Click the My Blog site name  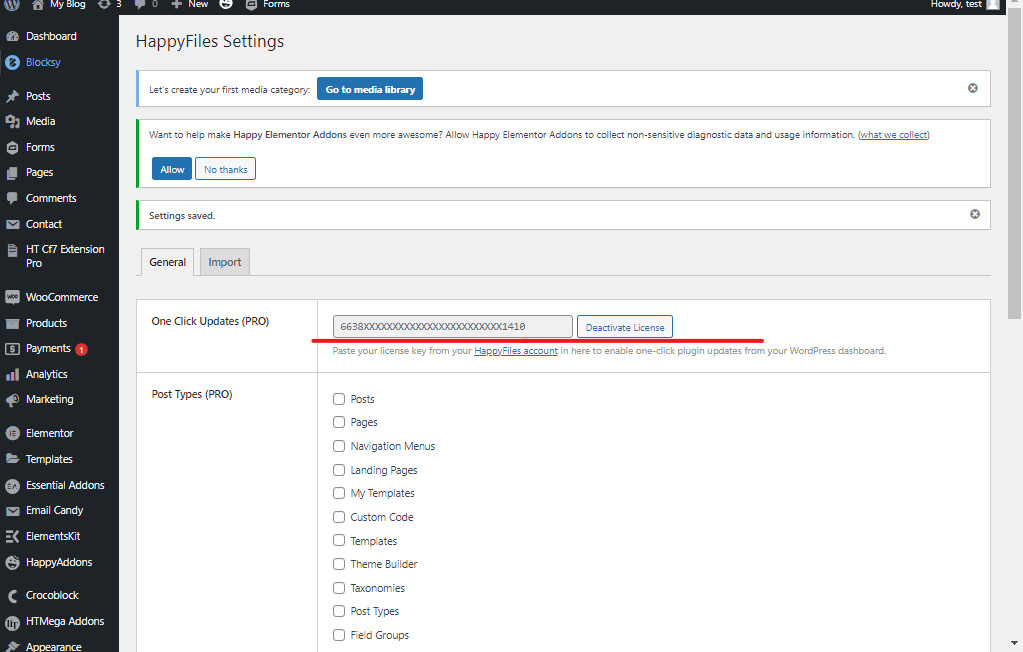(68, 5)
